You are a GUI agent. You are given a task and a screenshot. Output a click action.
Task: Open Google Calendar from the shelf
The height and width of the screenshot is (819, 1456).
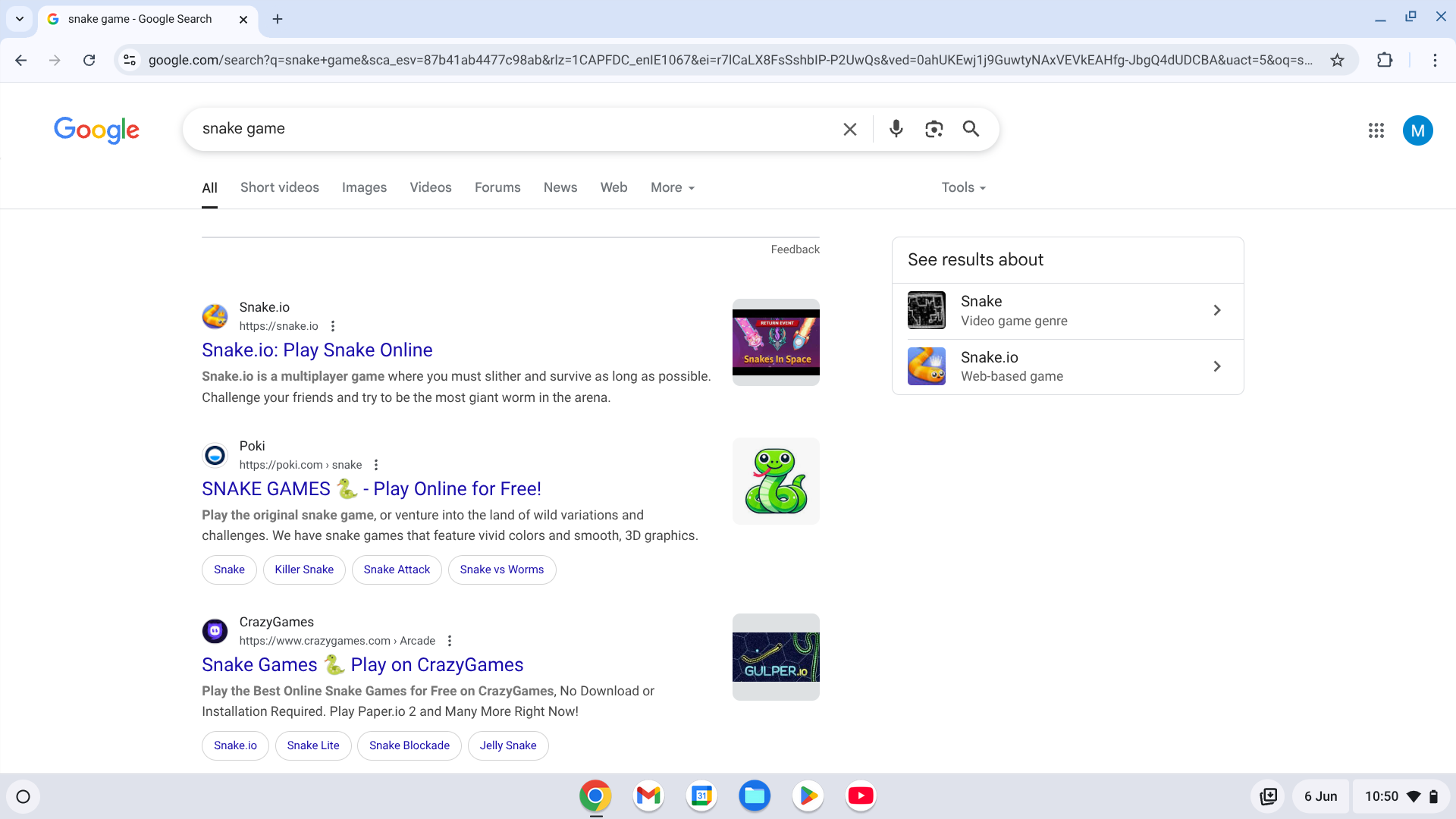click(701, 795)
